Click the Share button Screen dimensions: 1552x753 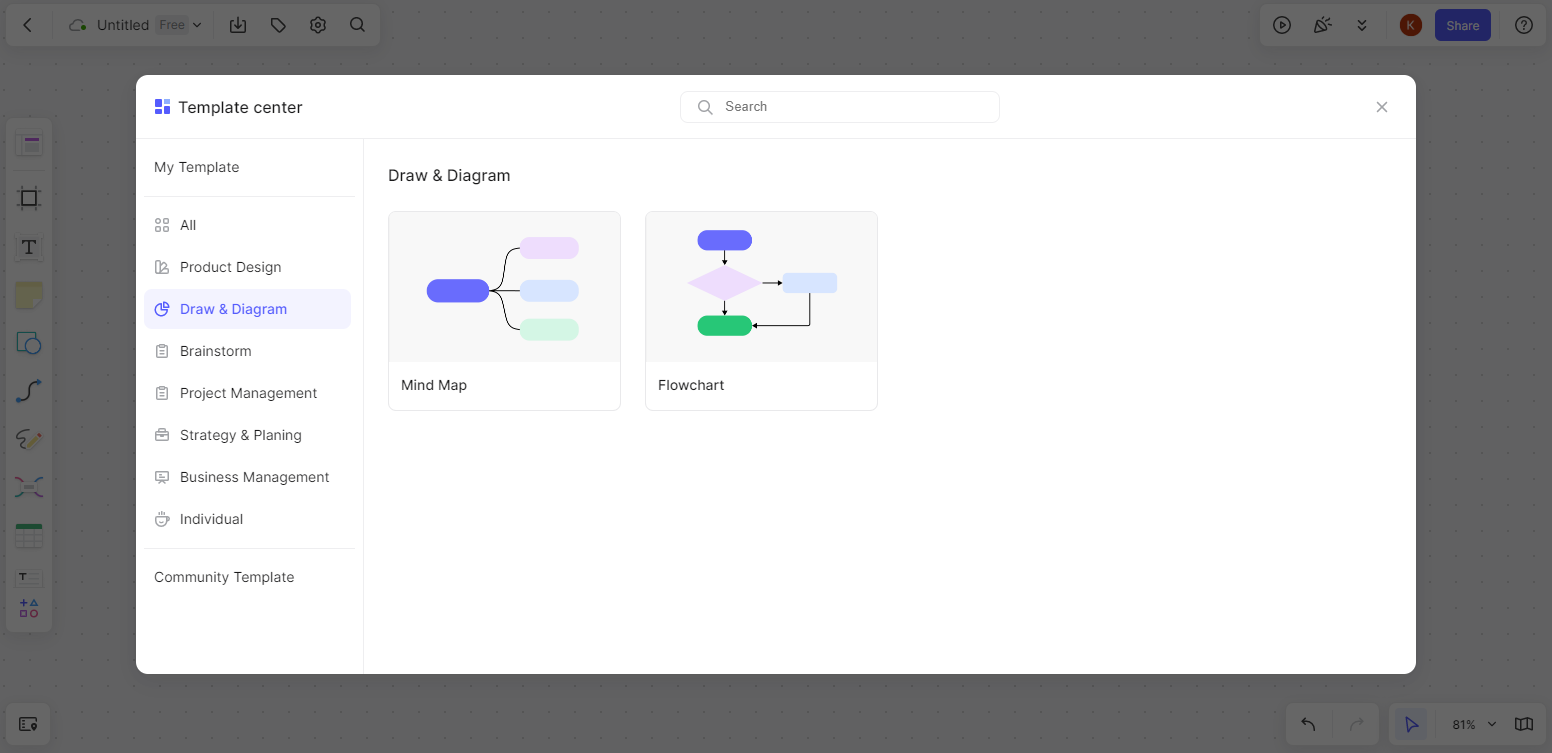point(1462,25)
